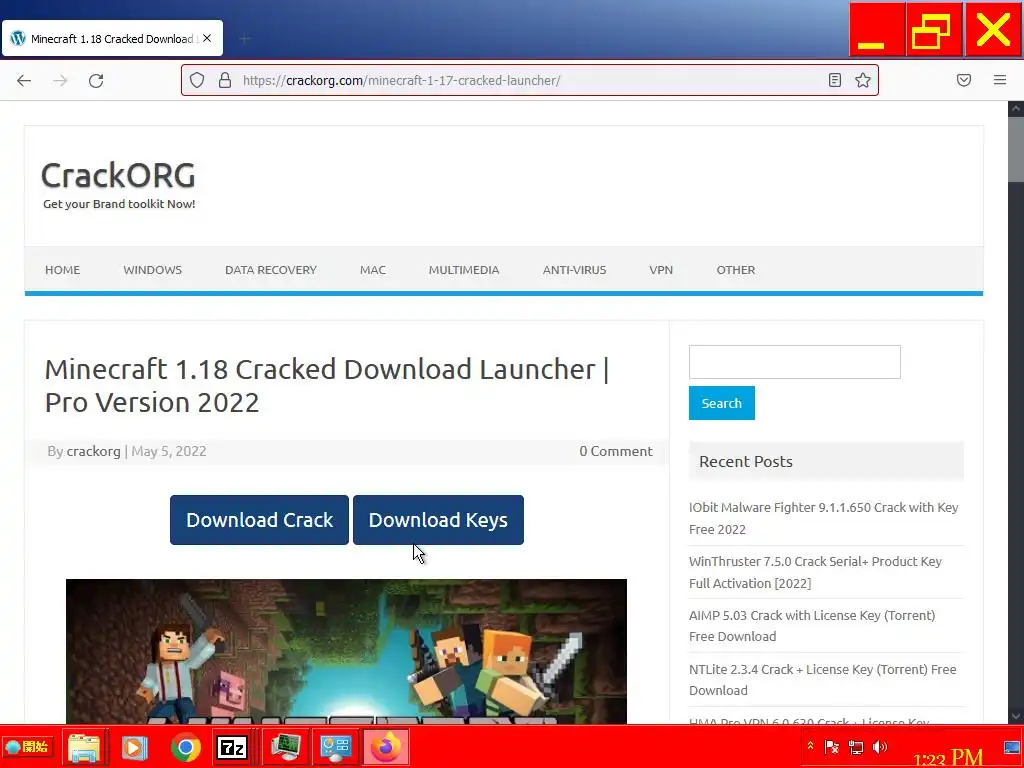Open 7-Zip from the taskbar
Screen dimensions: 1024x768
click(232, 748)
